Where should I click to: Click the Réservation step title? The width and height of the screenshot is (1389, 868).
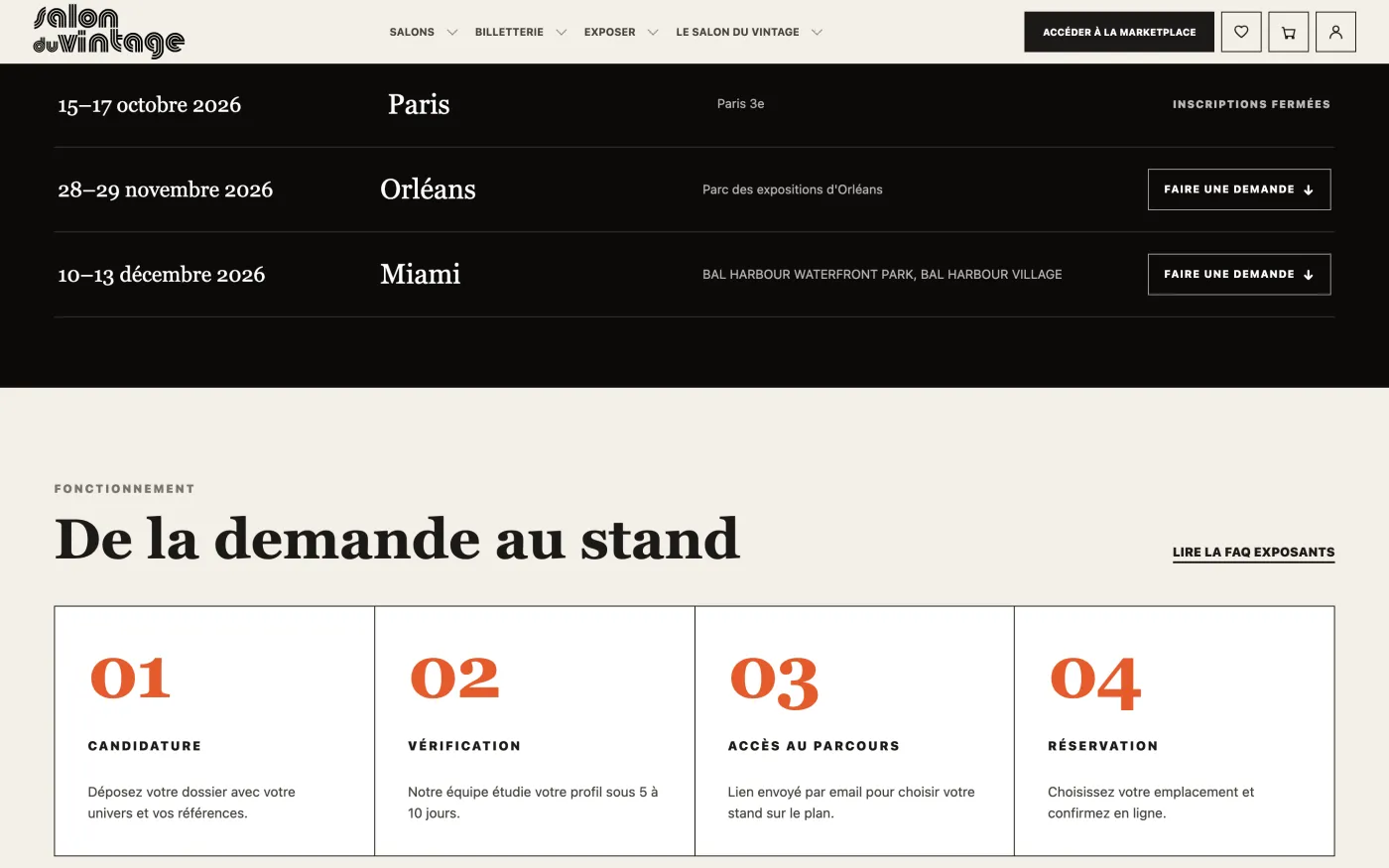point(1102,746)
